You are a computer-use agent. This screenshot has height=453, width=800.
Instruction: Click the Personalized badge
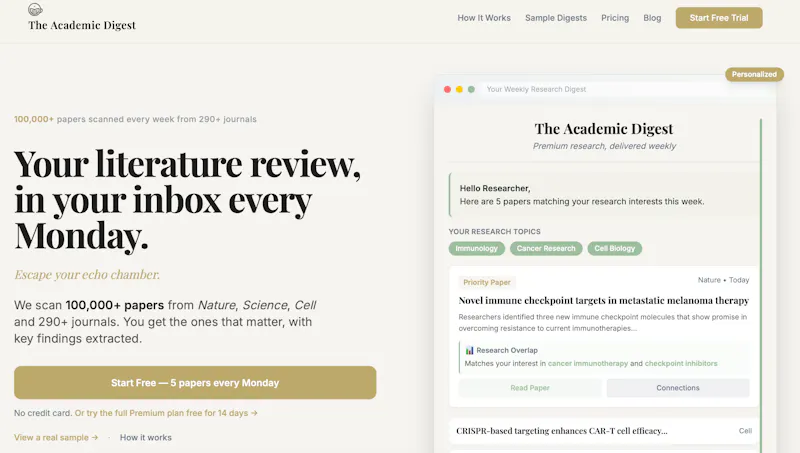[x=754, y=74]
